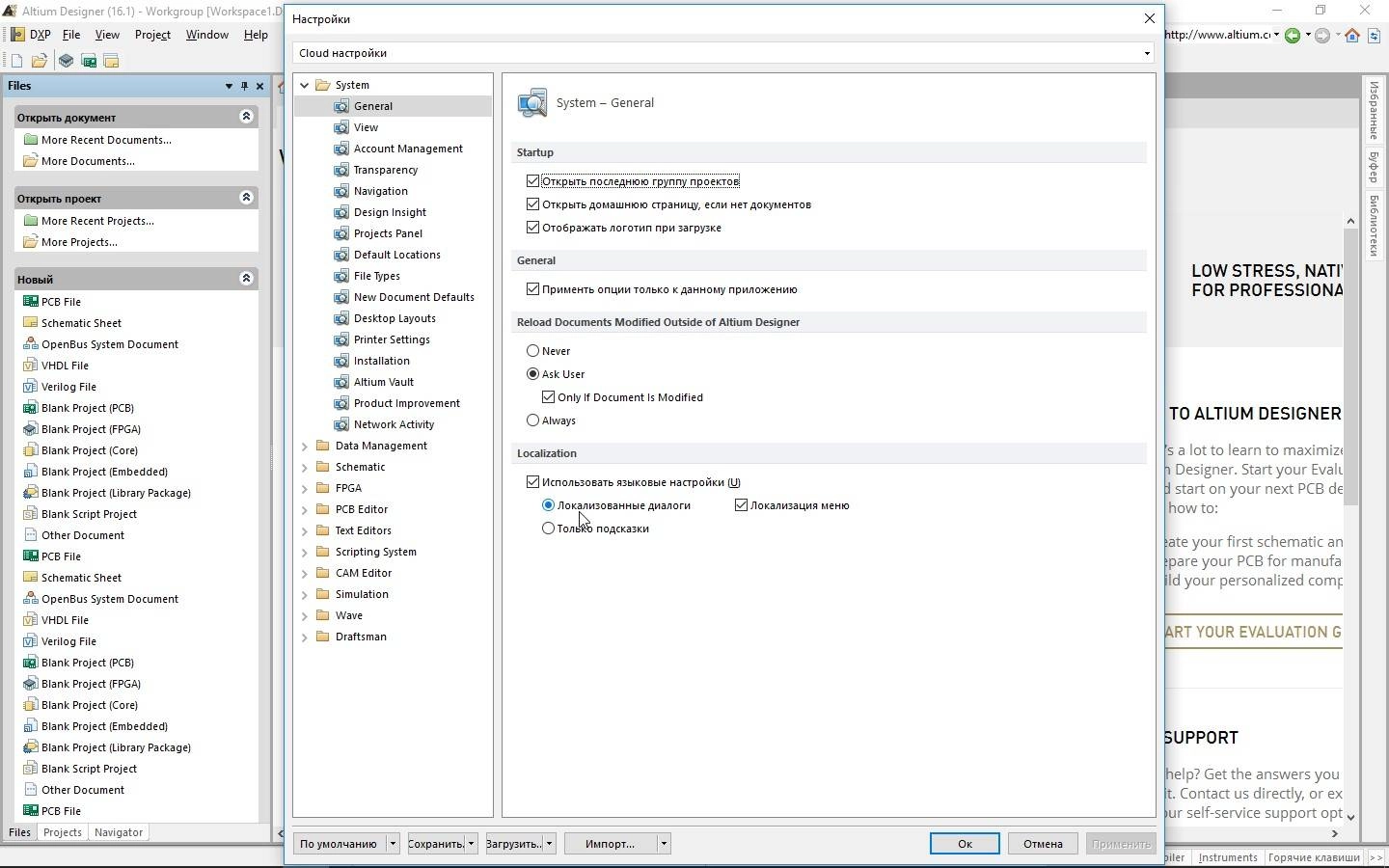Click the first OpenBus System Document icon
1389x868 pixels.
point(30,344)
